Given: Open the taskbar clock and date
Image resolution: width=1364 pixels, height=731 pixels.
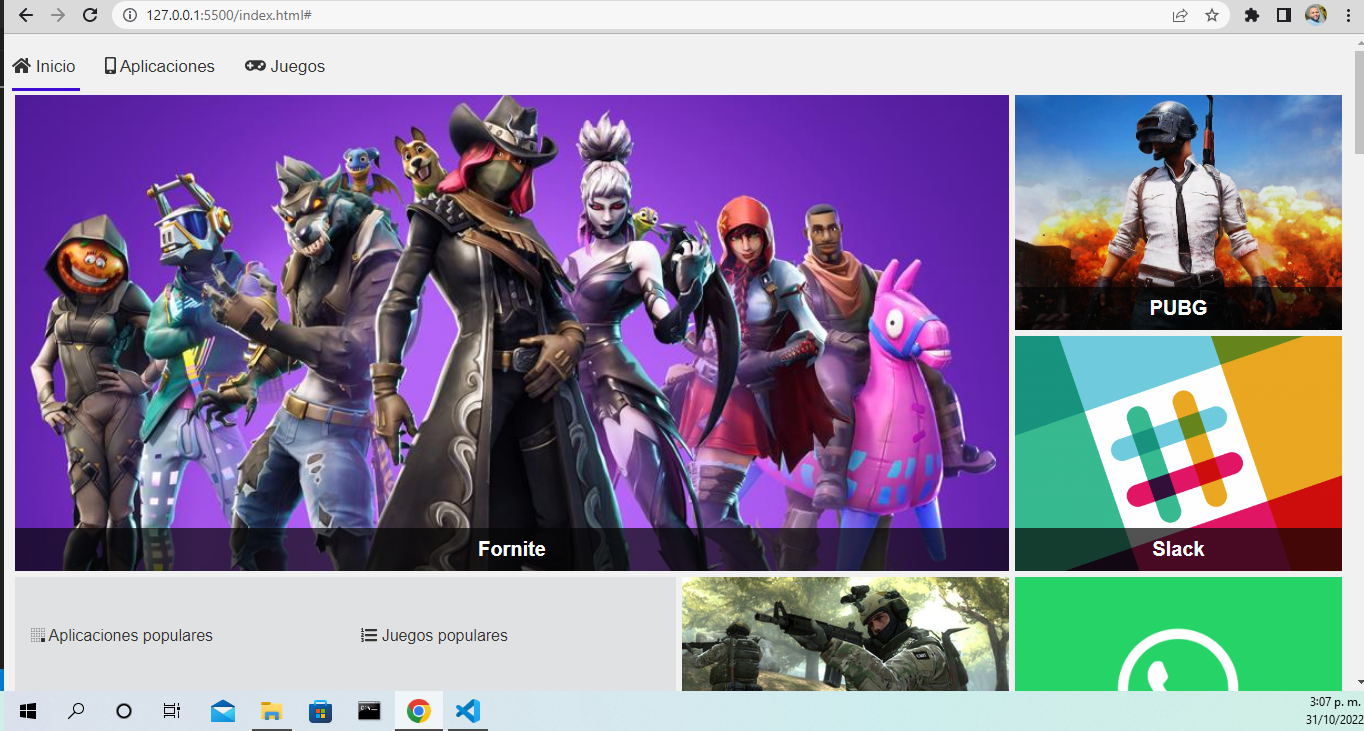Looking at the screenshot, I should click(x=1333, y=711).
